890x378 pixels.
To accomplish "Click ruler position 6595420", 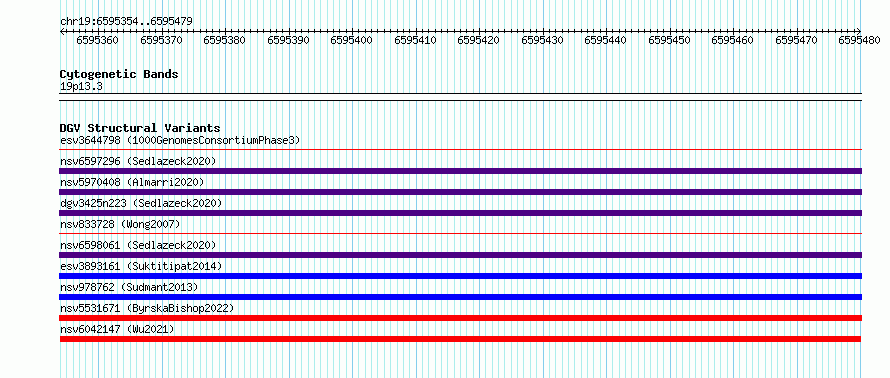I will pos(479,40).
